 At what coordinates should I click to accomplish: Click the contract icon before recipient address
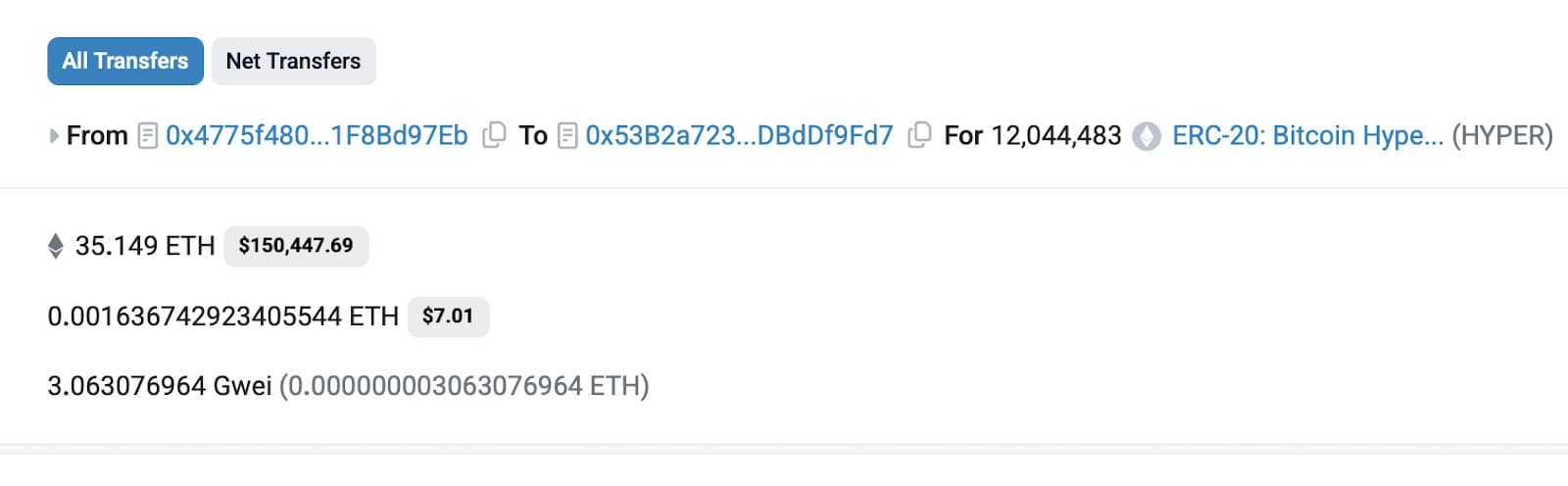567,135
